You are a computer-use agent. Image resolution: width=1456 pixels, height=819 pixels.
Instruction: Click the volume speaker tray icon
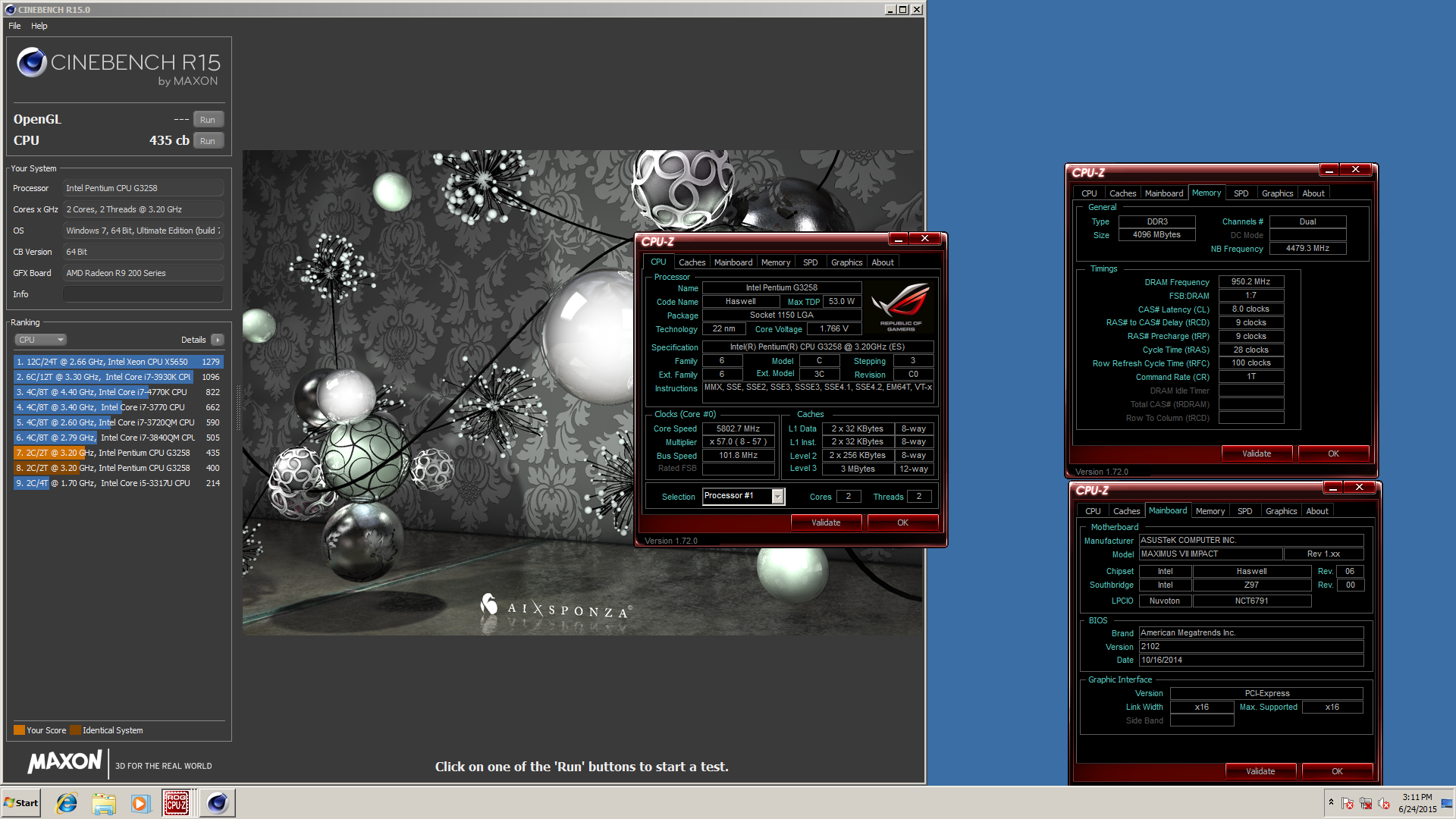[1384, 803]
